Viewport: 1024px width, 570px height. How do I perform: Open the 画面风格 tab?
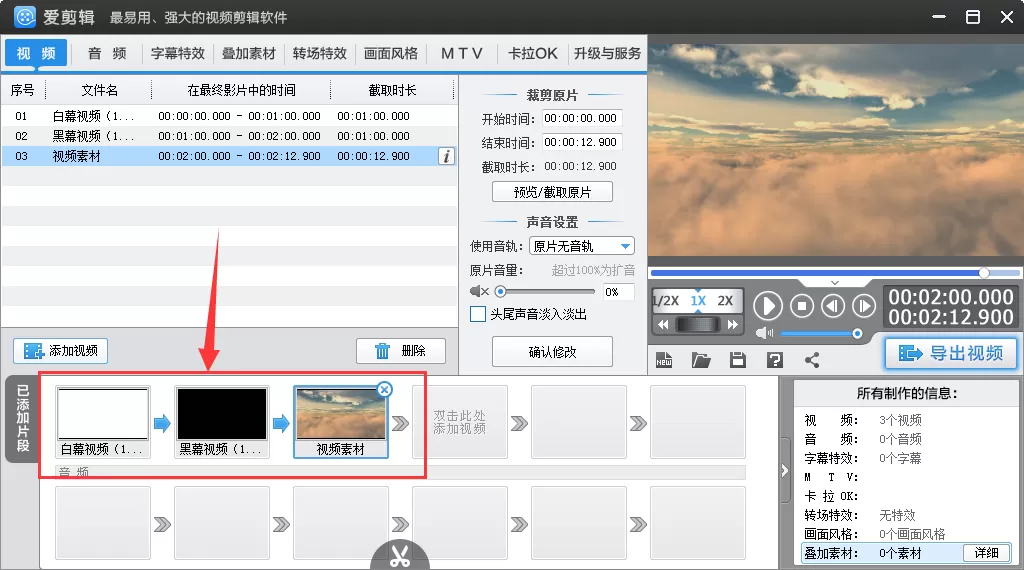coord(391,54)
